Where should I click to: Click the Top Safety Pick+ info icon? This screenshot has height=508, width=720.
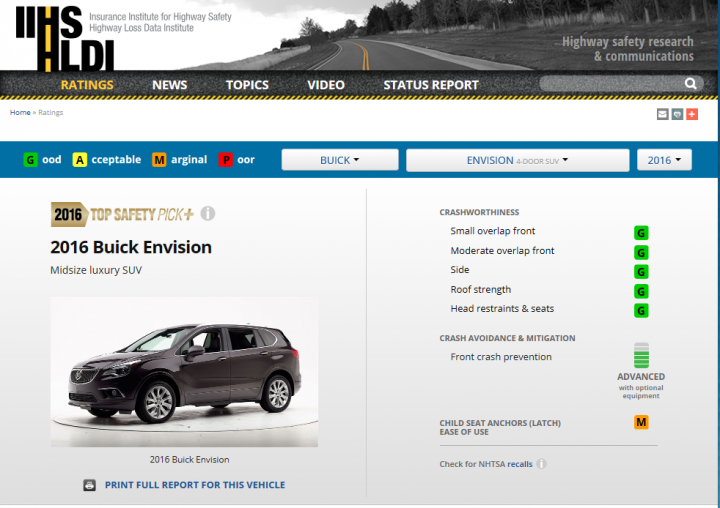tap(208, 214)
